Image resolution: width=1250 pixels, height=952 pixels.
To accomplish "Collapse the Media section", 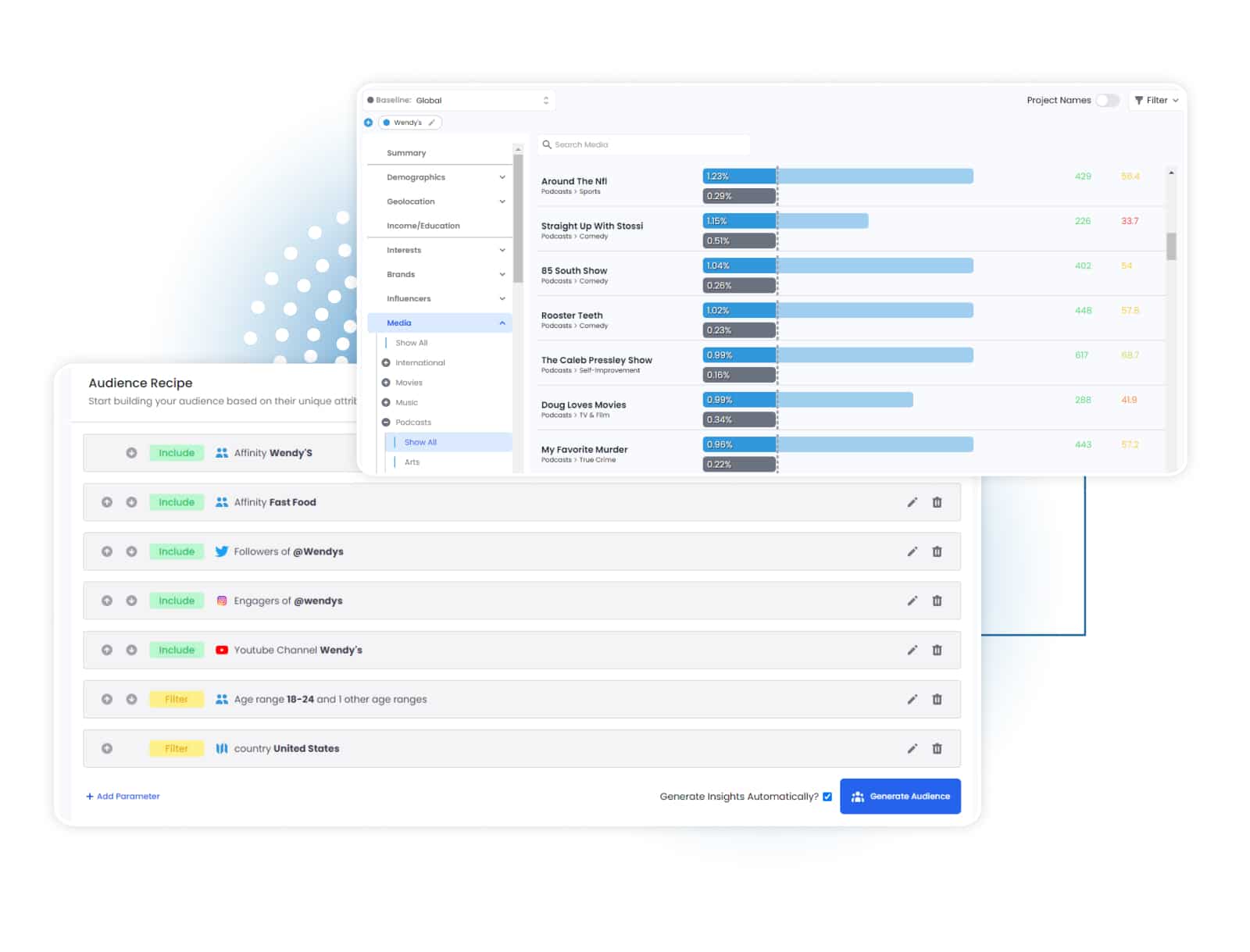I will 439,323.
